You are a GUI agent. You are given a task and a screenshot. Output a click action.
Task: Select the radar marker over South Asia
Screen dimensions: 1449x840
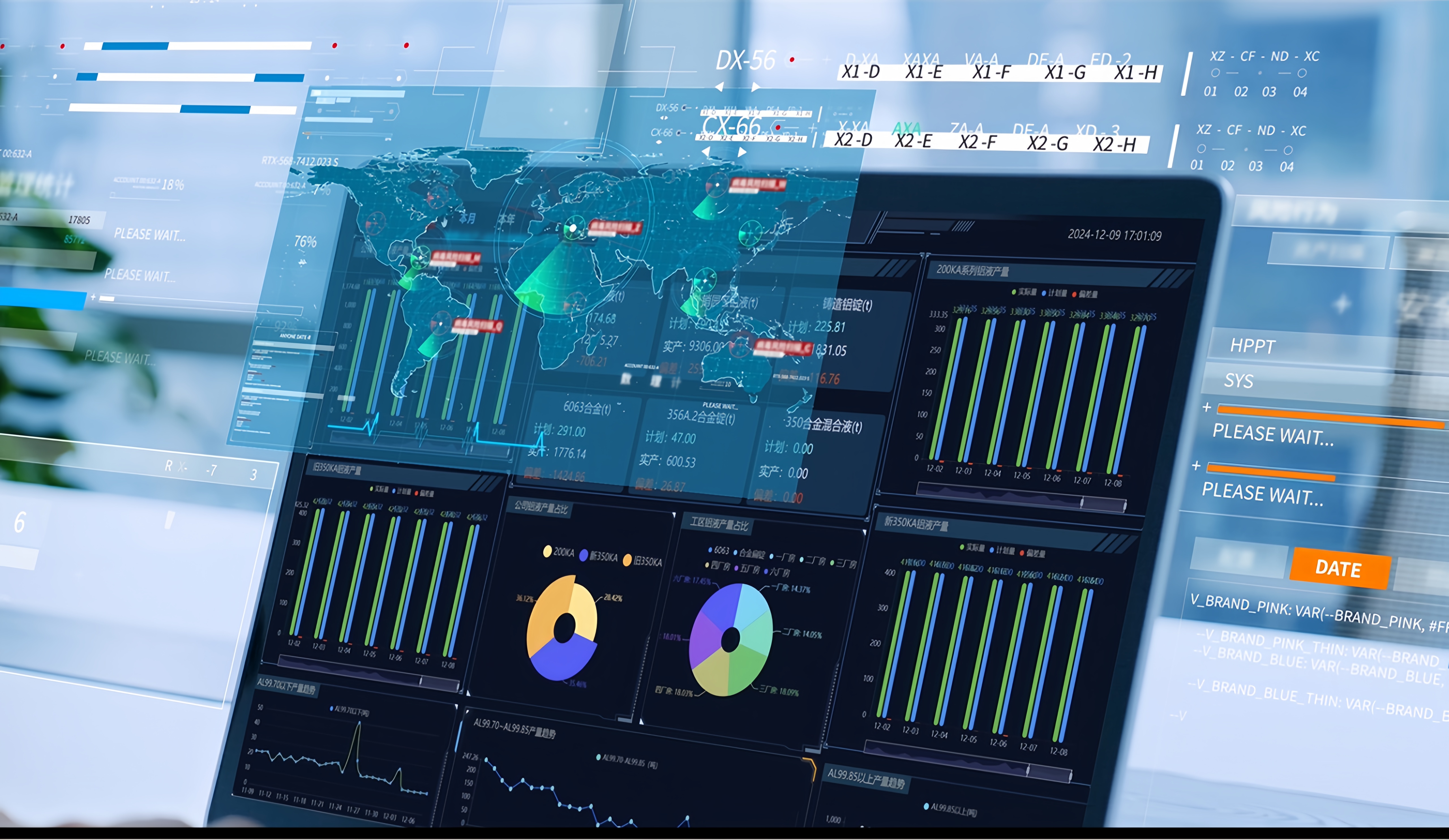tap(706, 280)
